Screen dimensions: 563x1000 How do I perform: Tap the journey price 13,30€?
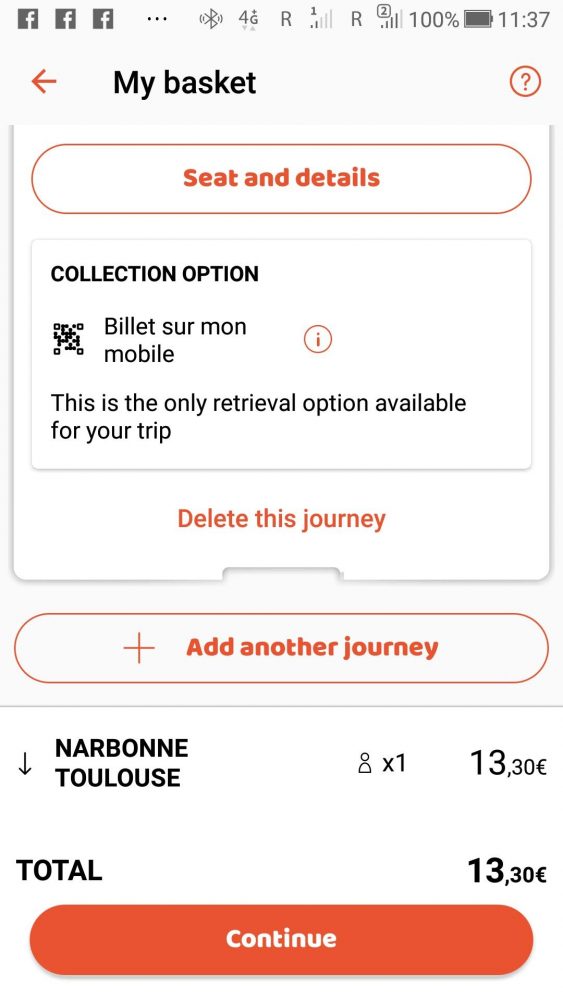pos(508,763)
